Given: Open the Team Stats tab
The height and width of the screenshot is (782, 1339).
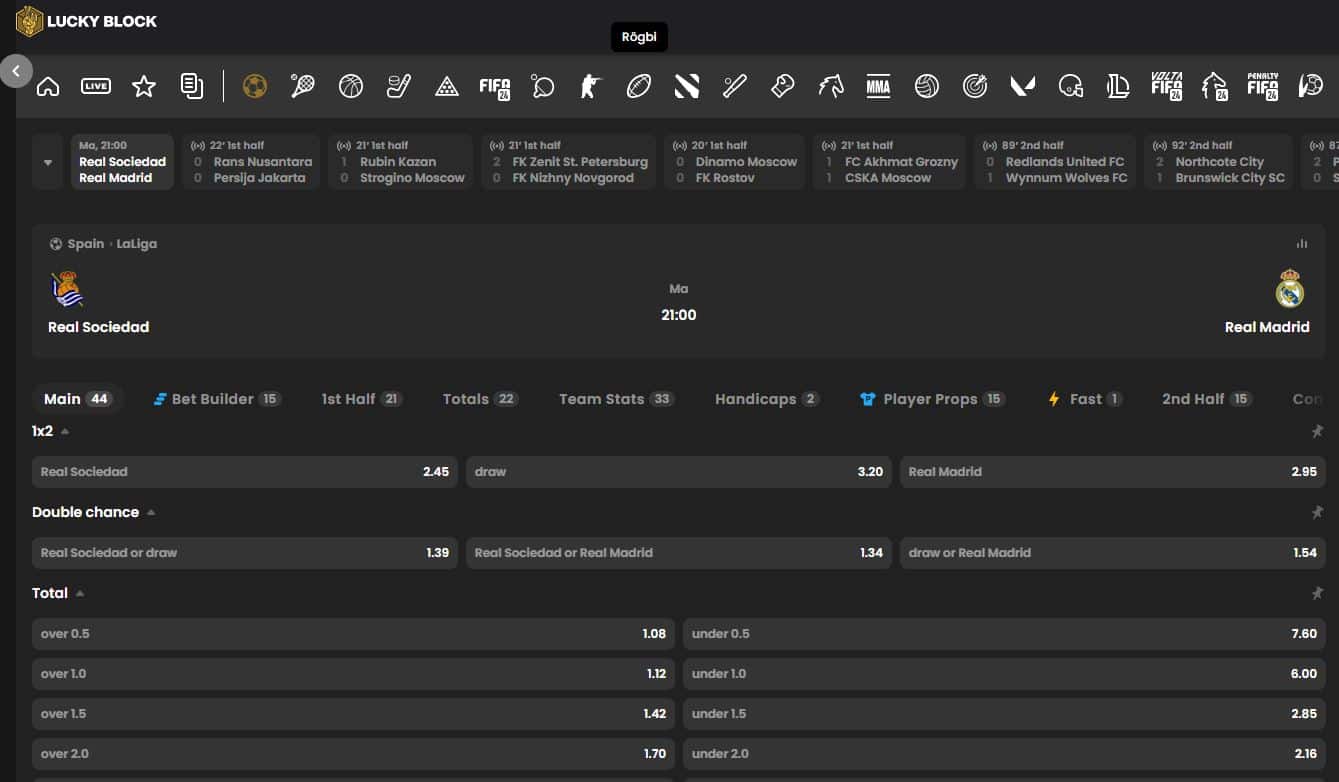Looking at the screenshot, I should click(x=616, y=399).
